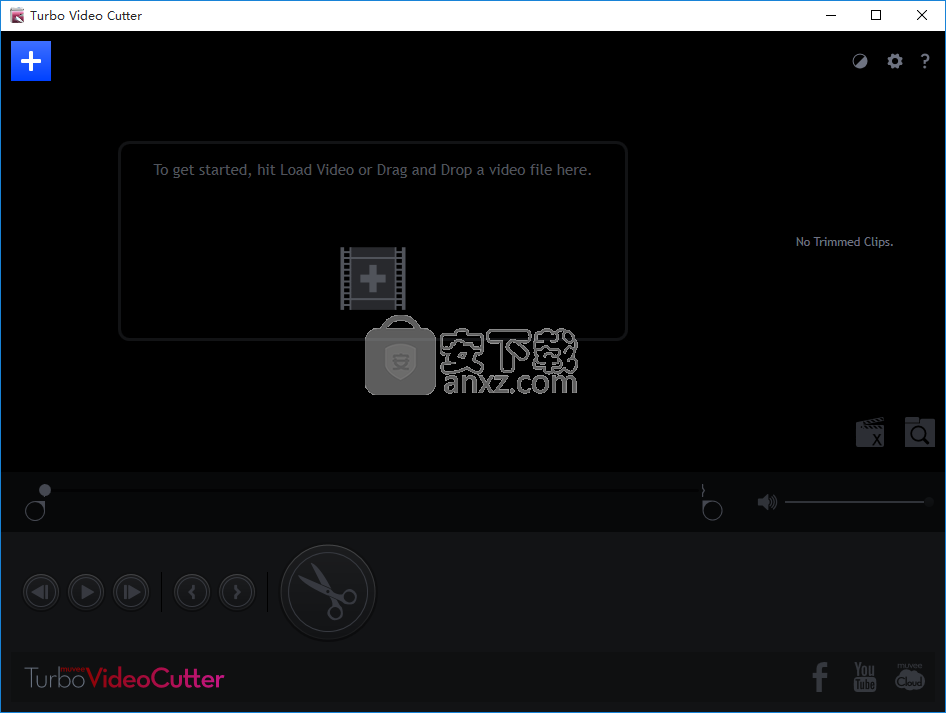Toggle the contrast theme icon
This screenshot has height=713, width=946.
tap(860, 61)
